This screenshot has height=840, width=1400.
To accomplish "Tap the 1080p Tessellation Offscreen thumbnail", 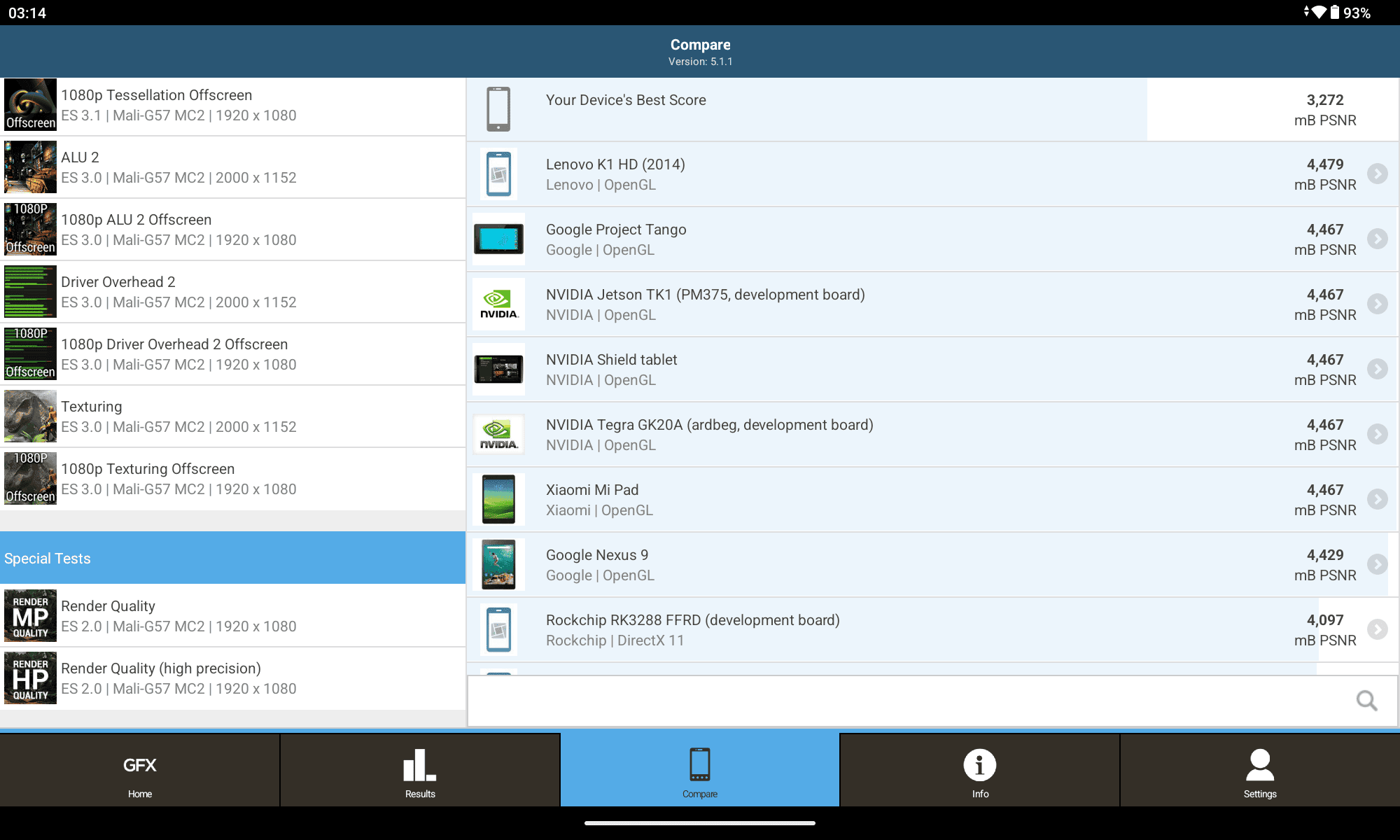I will [x=29, y=105].
